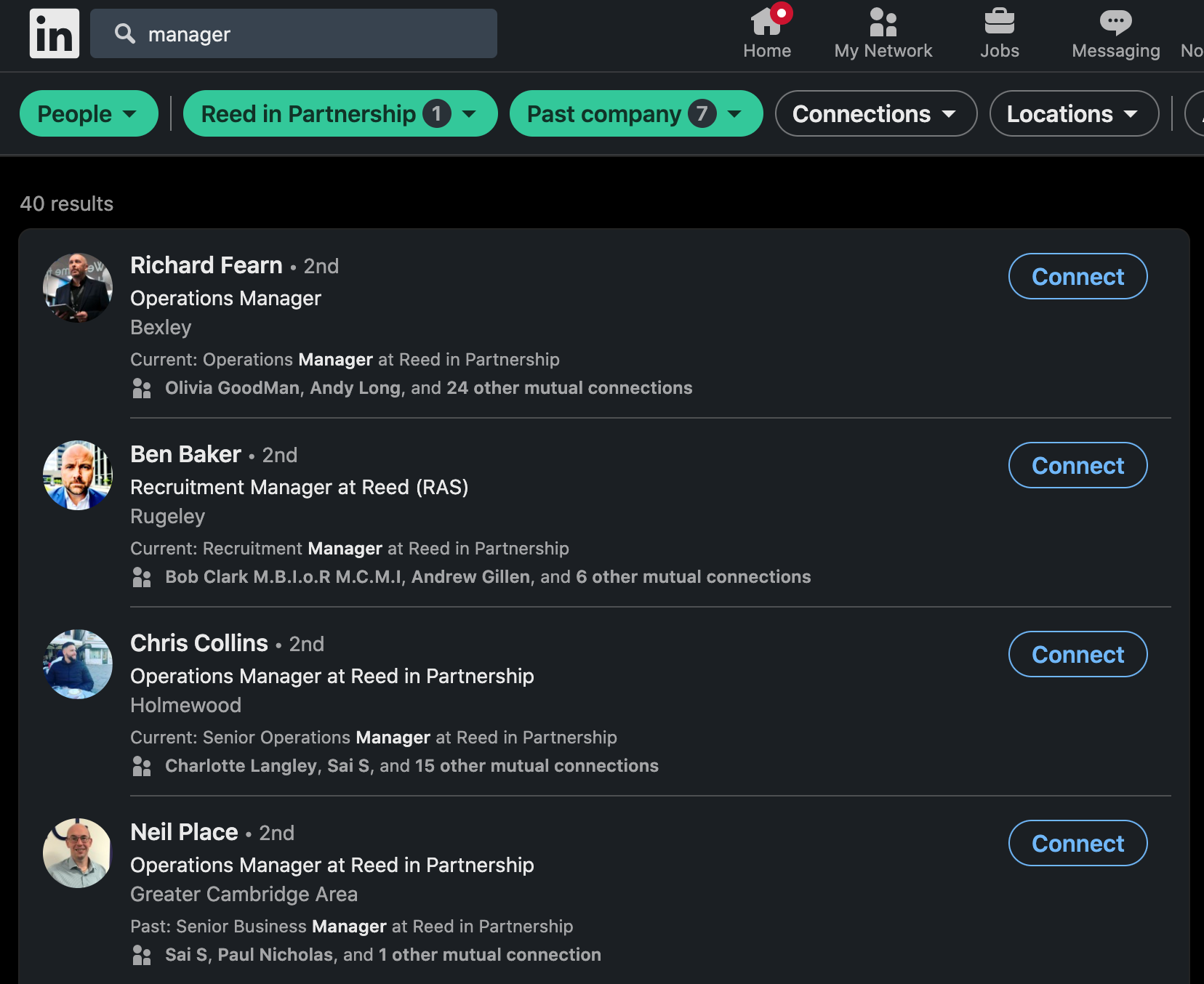Screen dimensions: 1204x984
Task: Open the Connections filter dropdown
Action: click(x=875, y=114)
